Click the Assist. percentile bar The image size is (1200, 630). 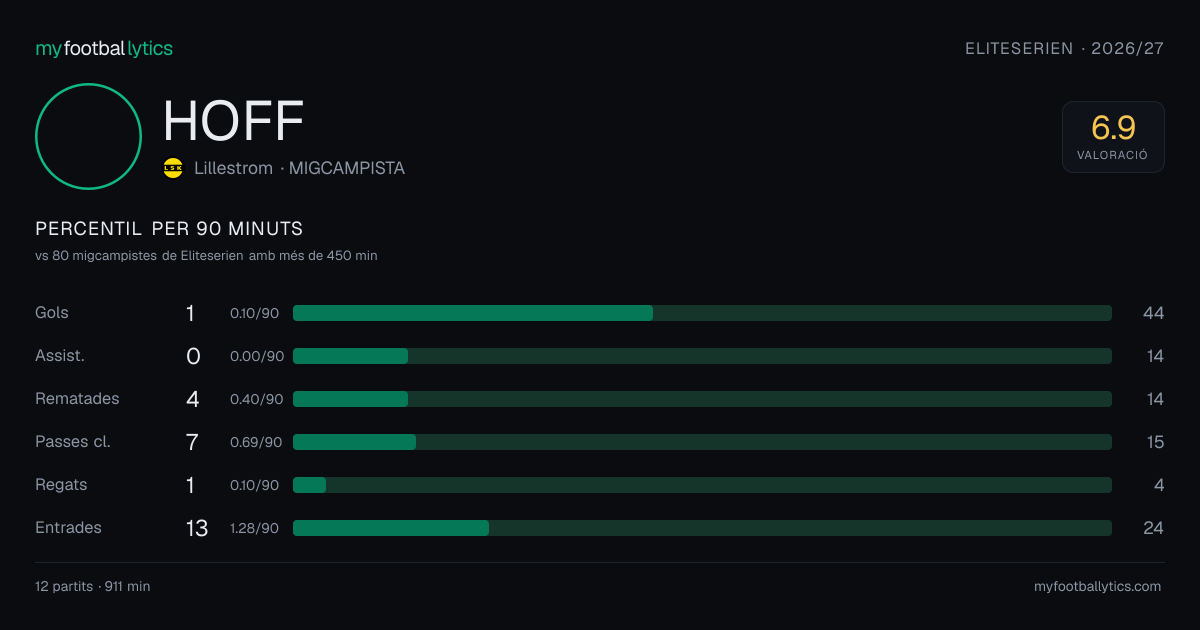[x=702, y=356]
